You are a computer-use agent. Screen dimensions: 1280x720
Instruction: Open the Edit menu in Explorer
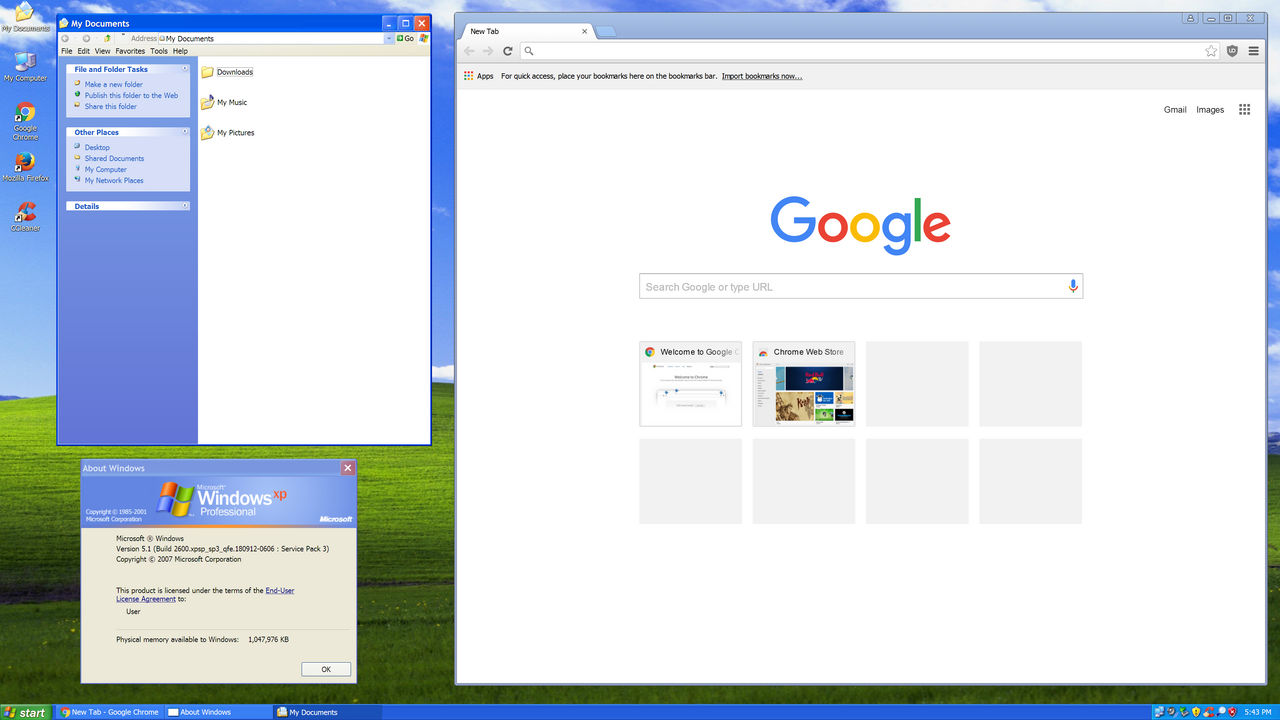[84, 51]
